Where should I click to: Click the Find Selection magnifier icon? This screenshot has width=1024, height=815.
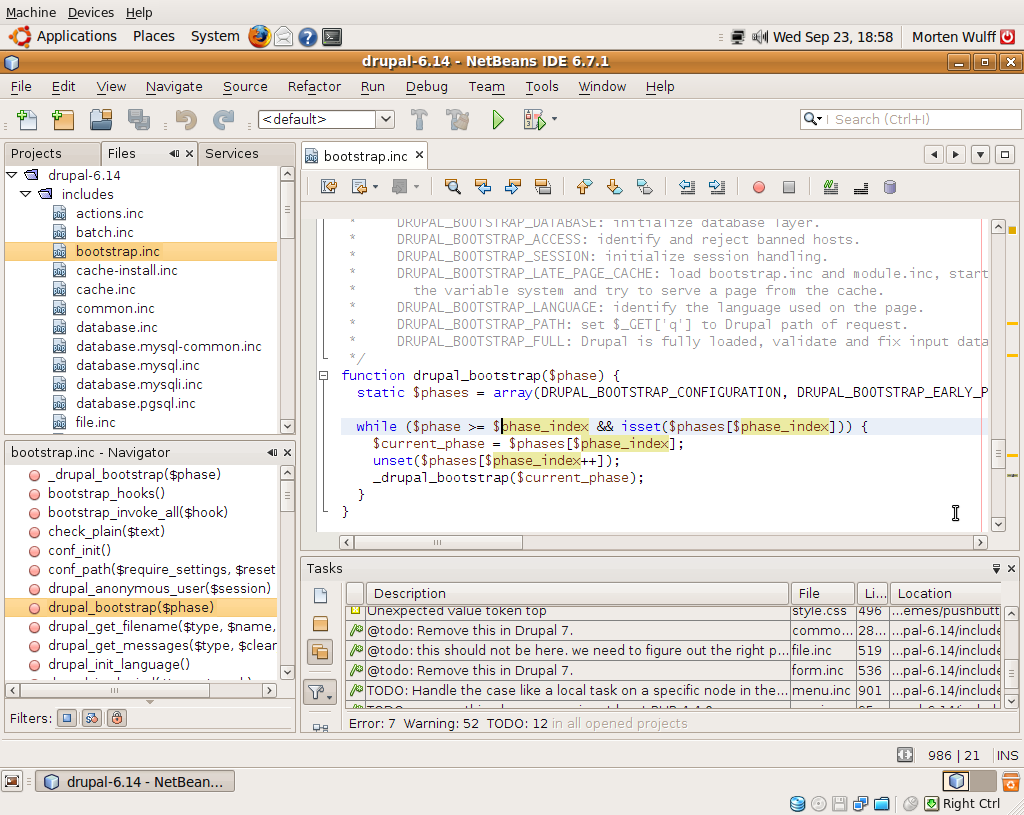452,187
